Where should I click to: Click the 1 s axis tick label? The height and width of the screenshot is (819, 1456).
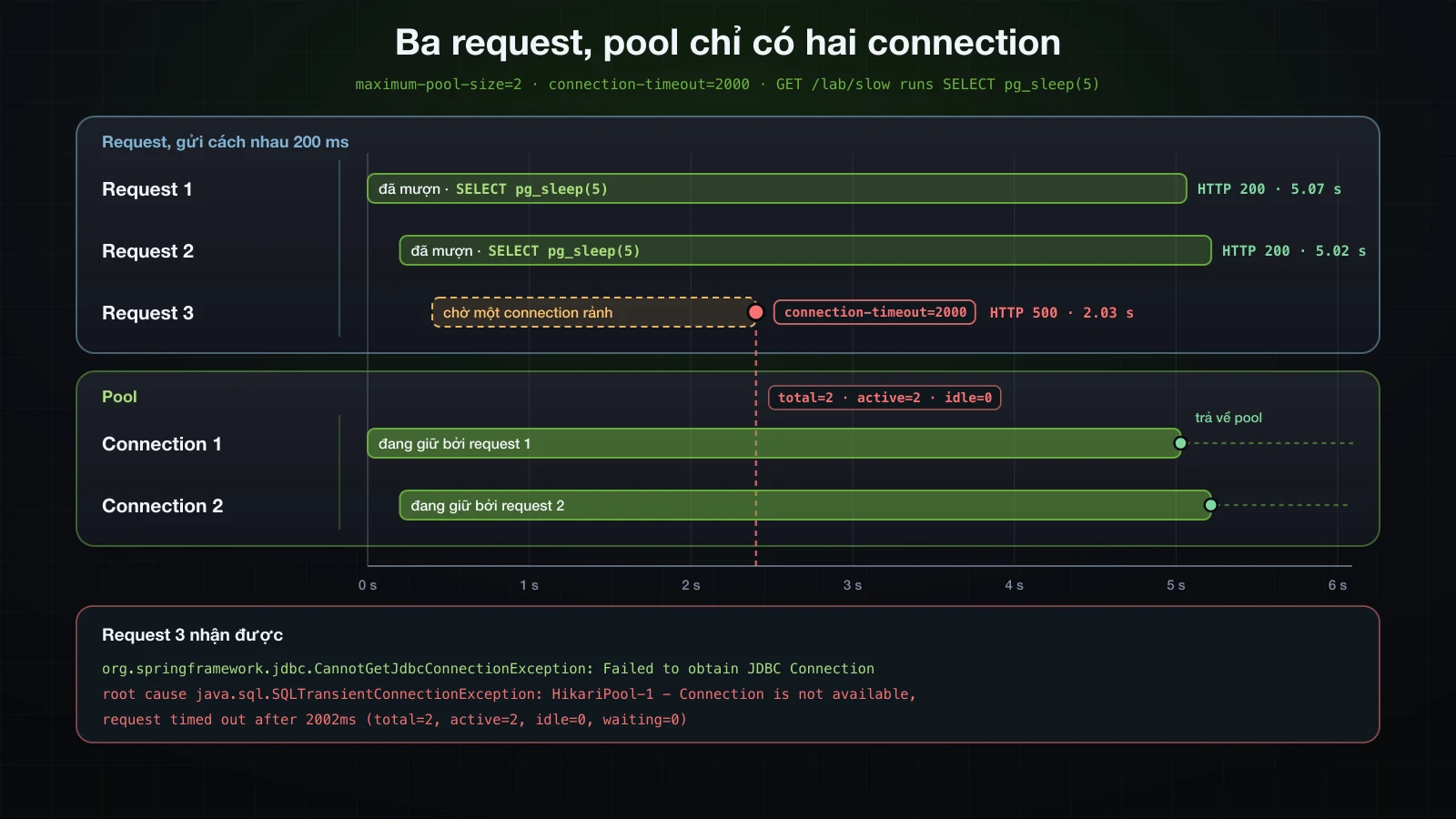pyautogui.click(x=530, y=585)
